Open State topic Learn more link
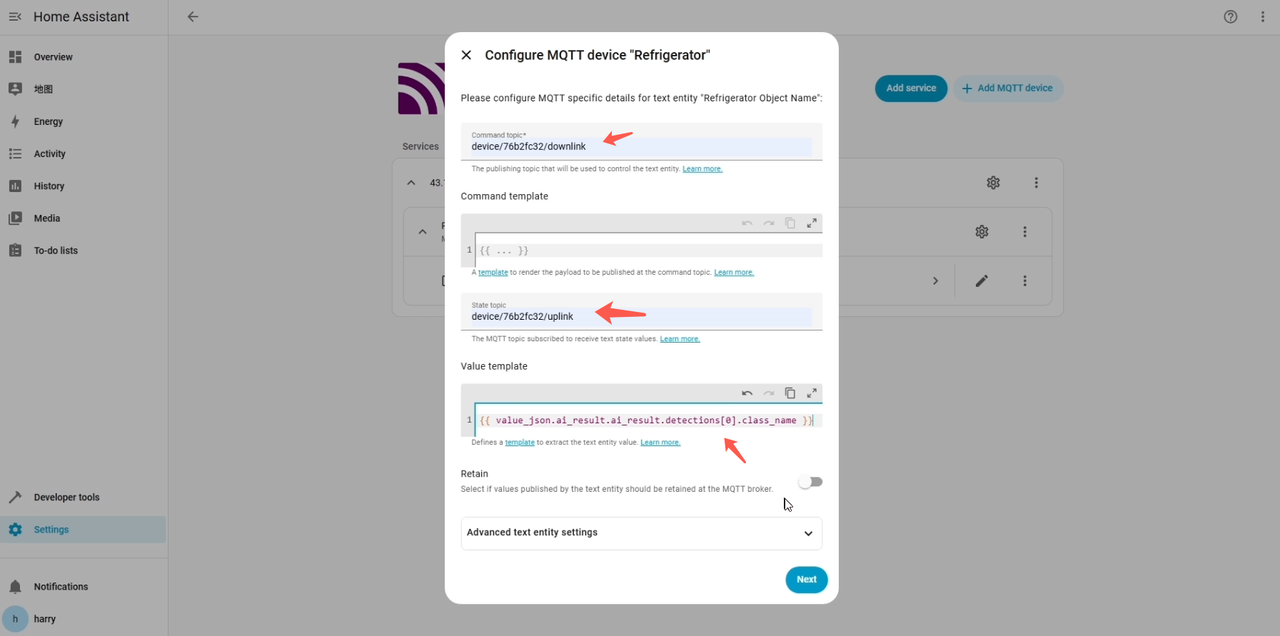 pyautogui.click(x=680, y=339)
